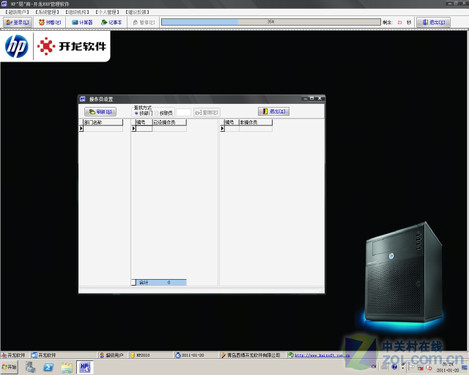This screenshot has width=469, height=375.
Task: Click the Windows Start button
Action: [9, 367]
